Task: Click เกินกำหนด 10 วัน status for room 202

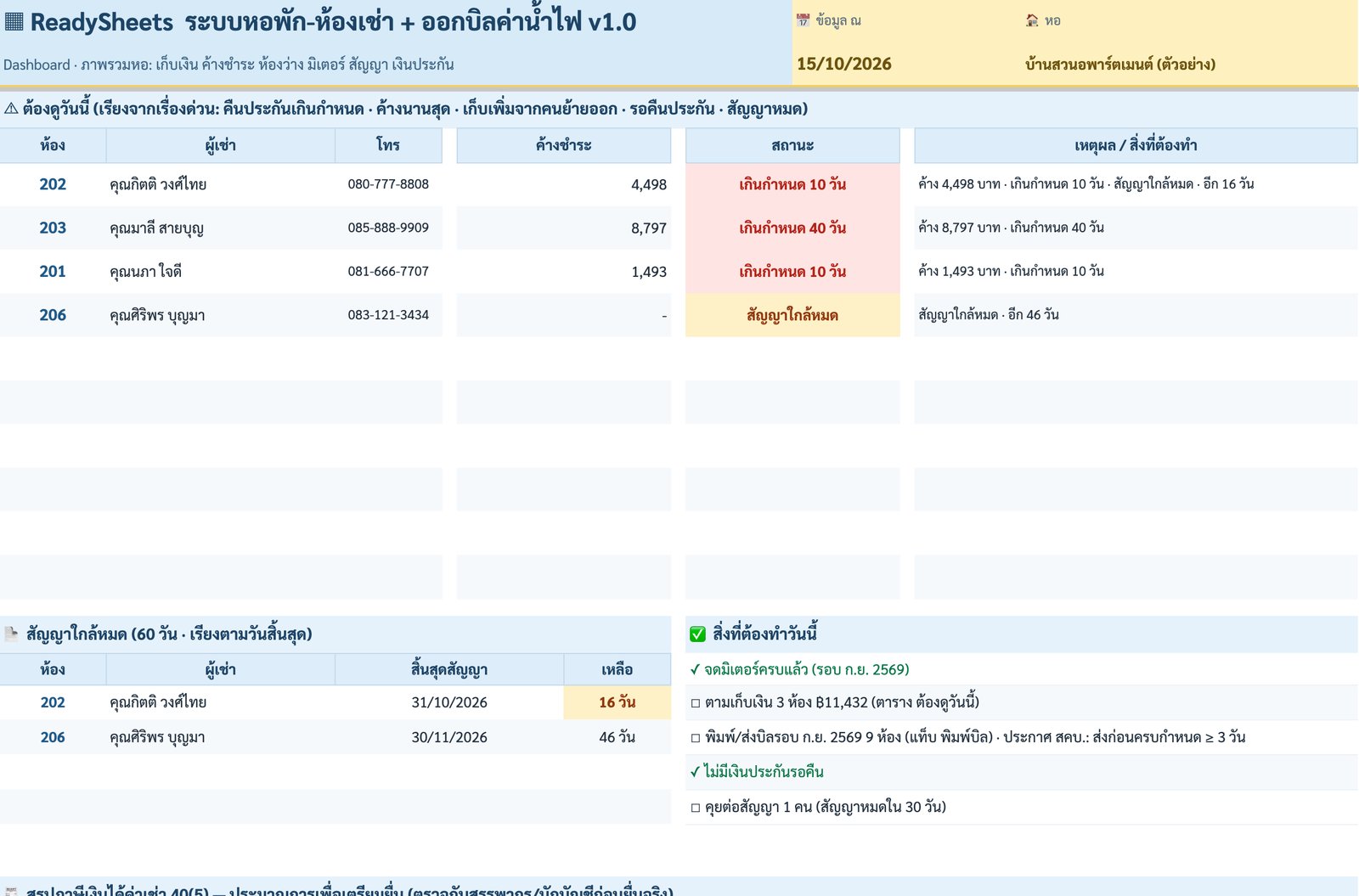Action: point(792,184)
